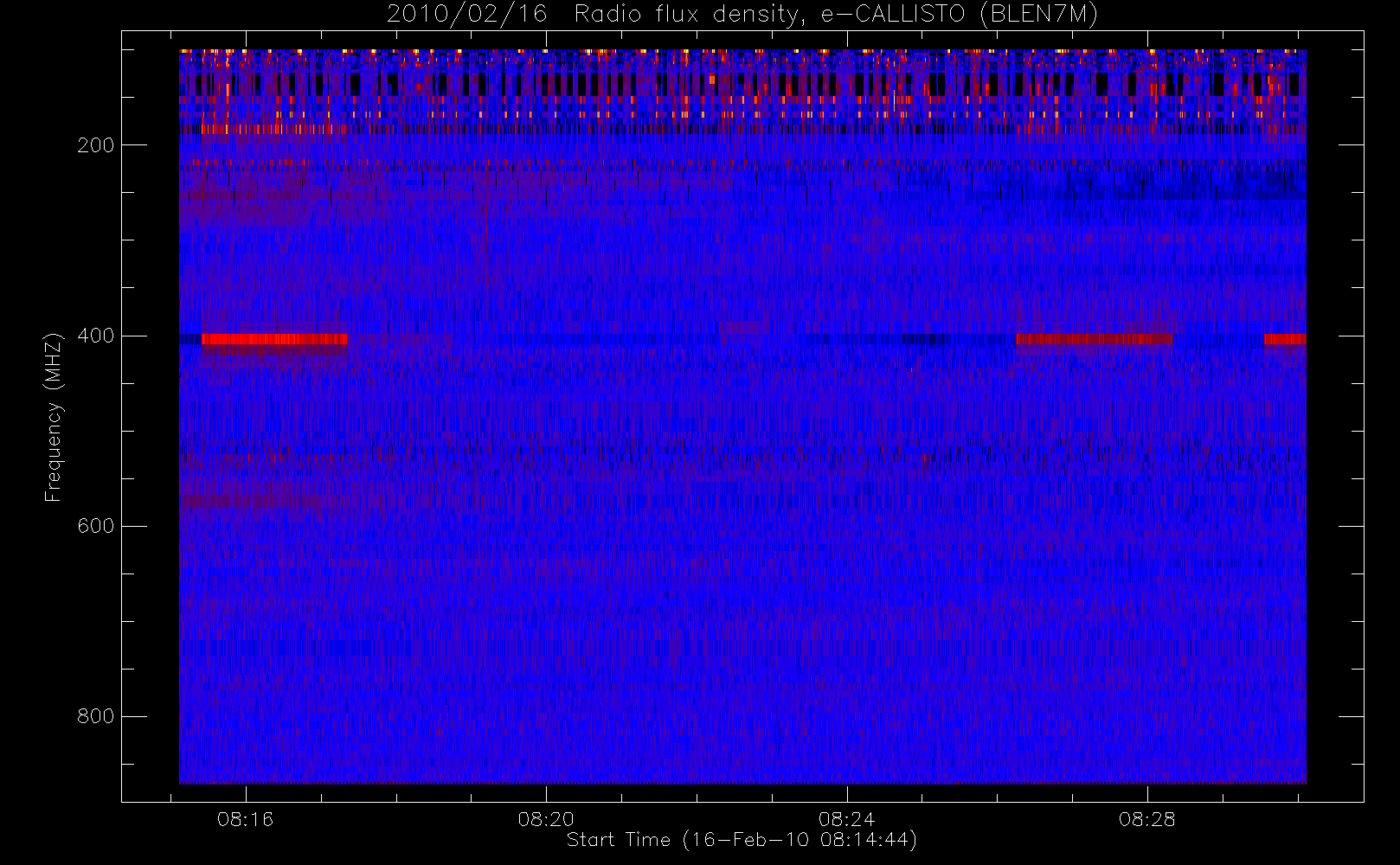Click the 08:28 time tick label

point(1147,819)
